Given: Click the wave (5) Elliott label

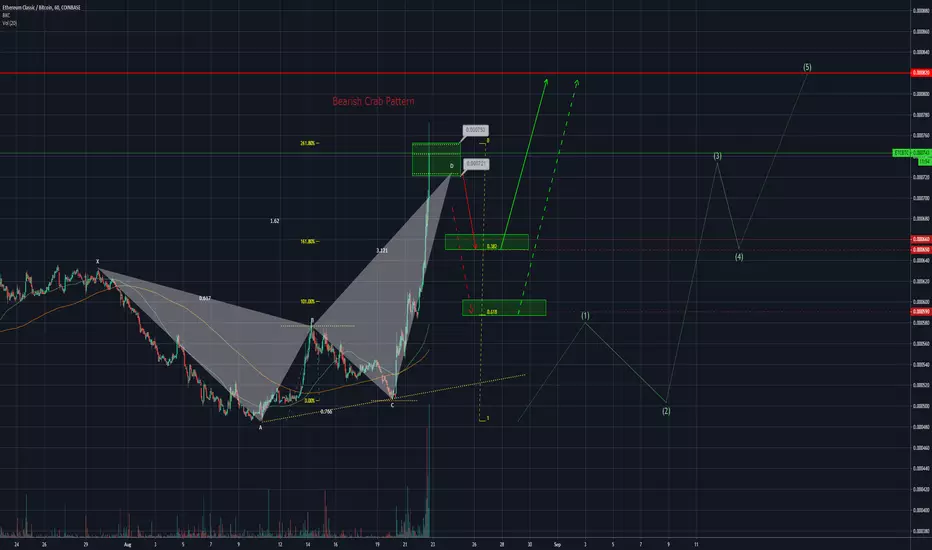Looking at the screenshot, I should tap(807, 67).
